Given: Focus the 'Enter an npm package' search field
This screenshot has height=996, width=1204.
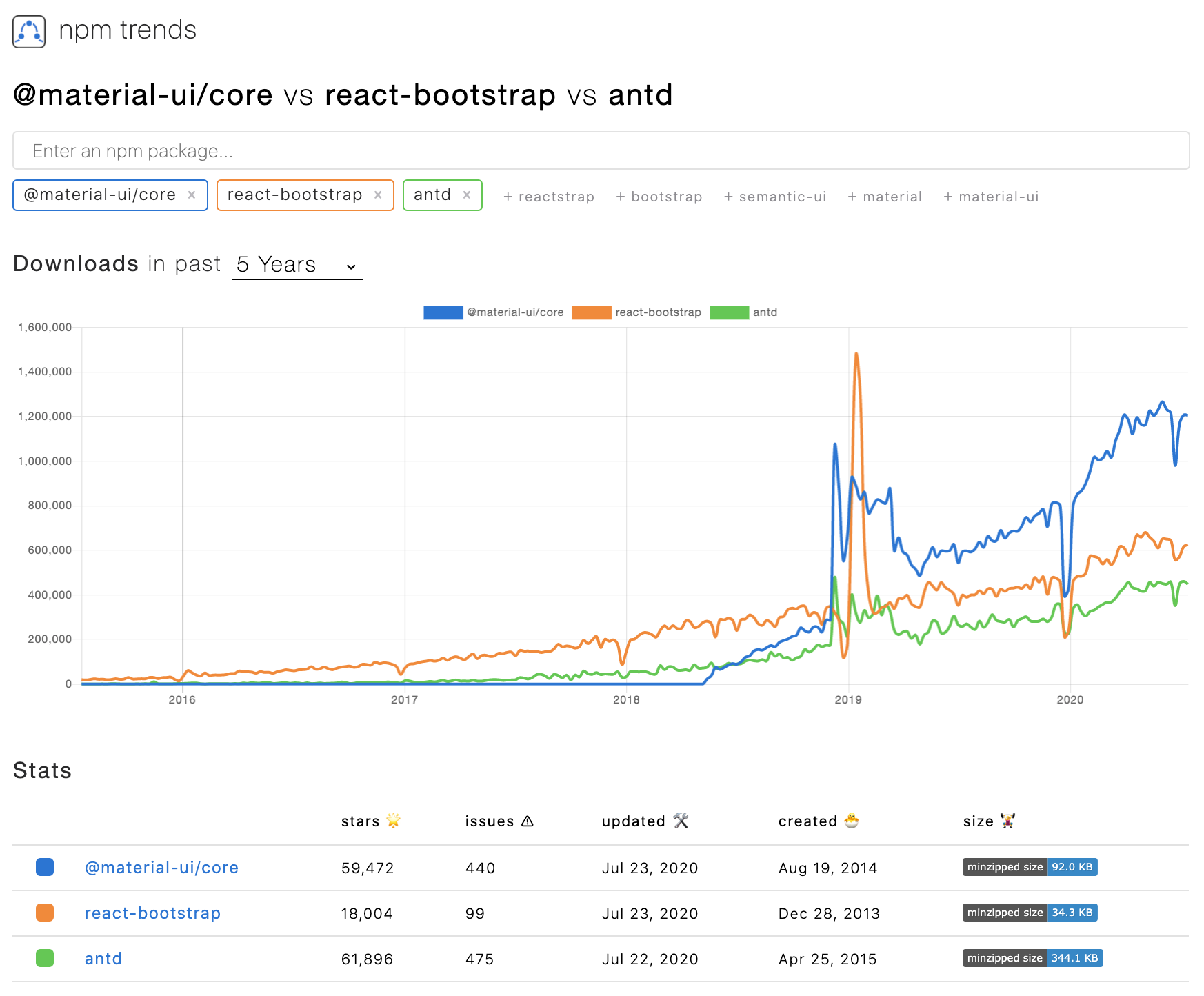Looking at the screenshot, I should [x=601, y=150].
